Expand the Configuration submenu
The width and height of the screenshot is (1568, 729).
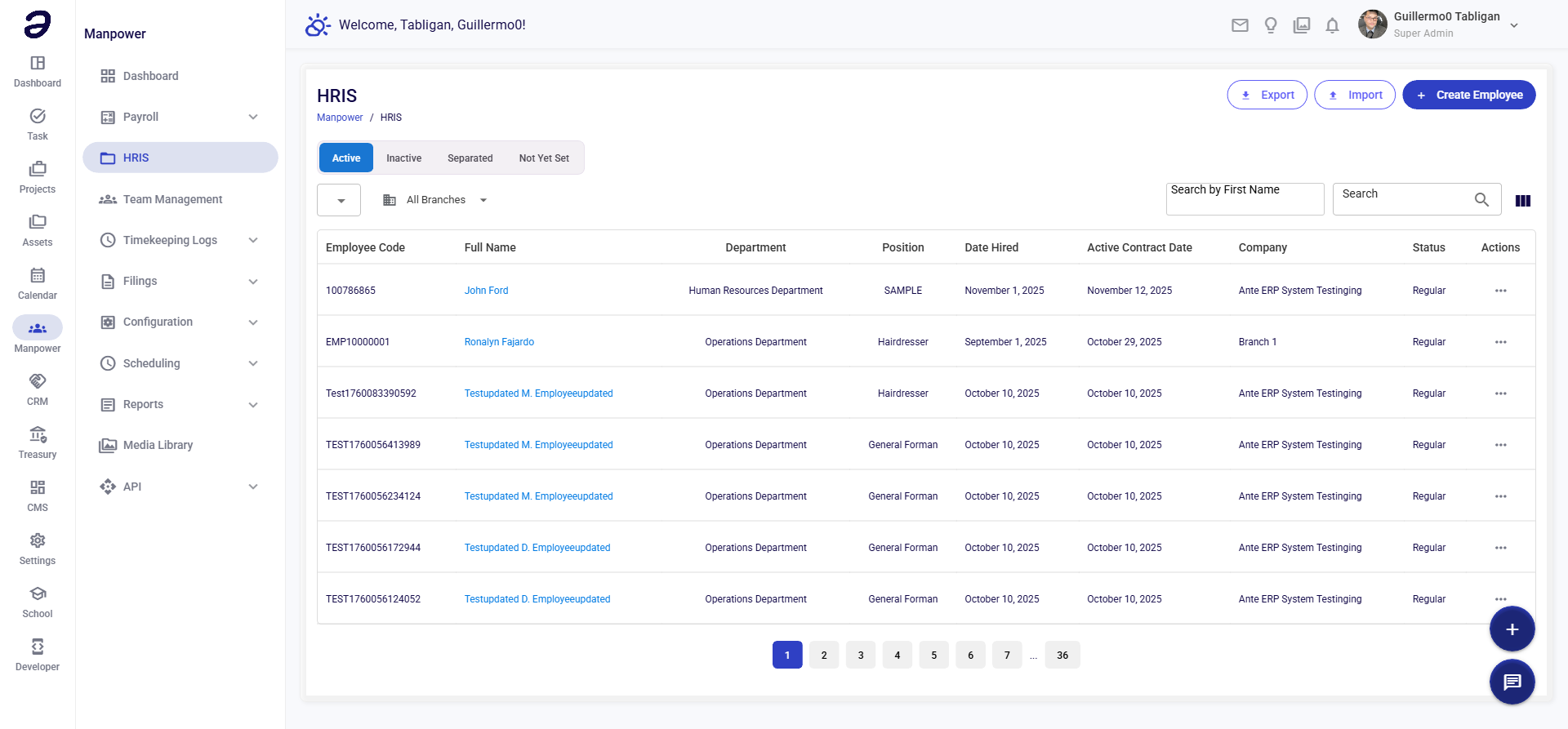253,322
